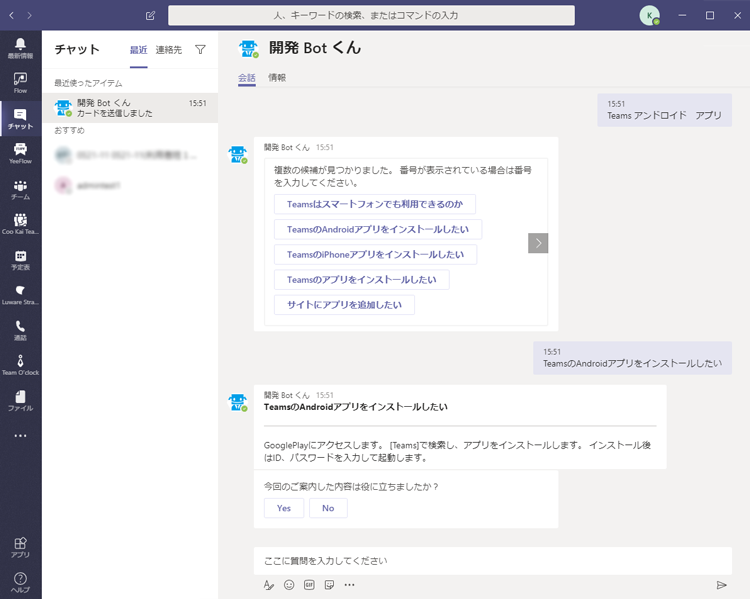Open the Luware Stratus app
750x599 pixels.
click(x=20, y=295)
